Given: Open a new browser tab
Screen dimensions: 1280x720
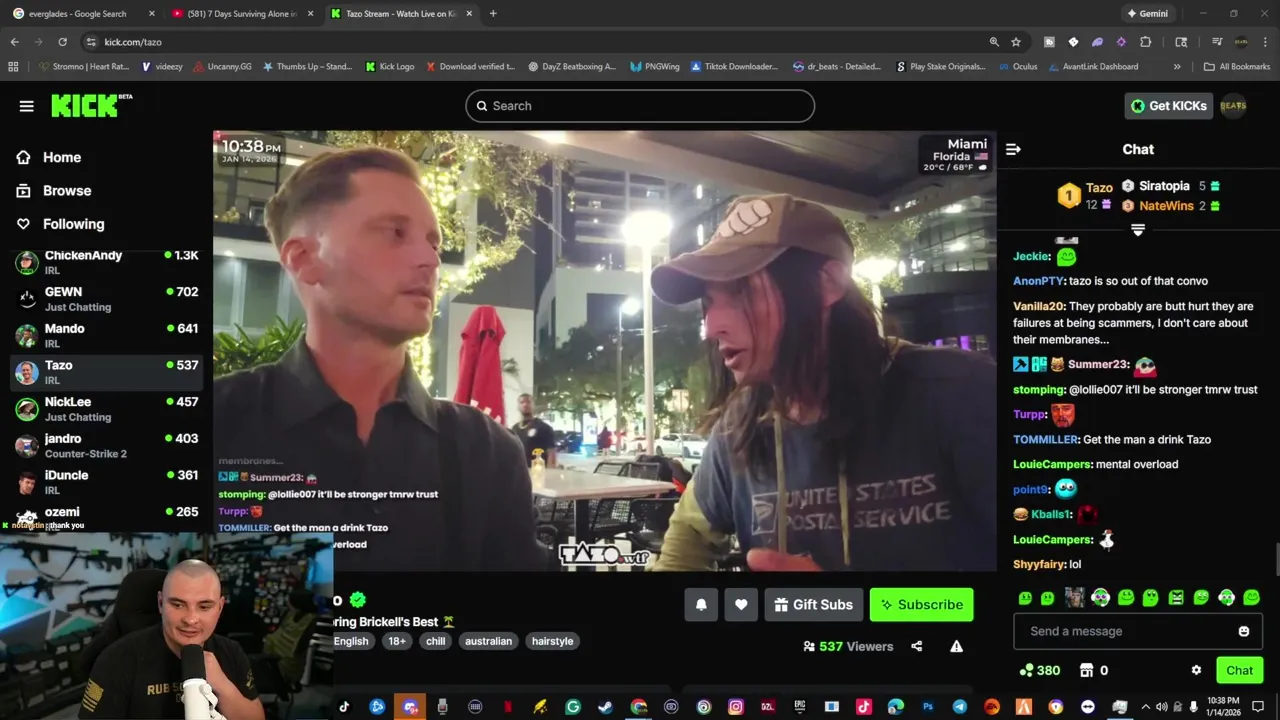Looking at the screenshot, I should pyautogui.click(x=493, y=14).
